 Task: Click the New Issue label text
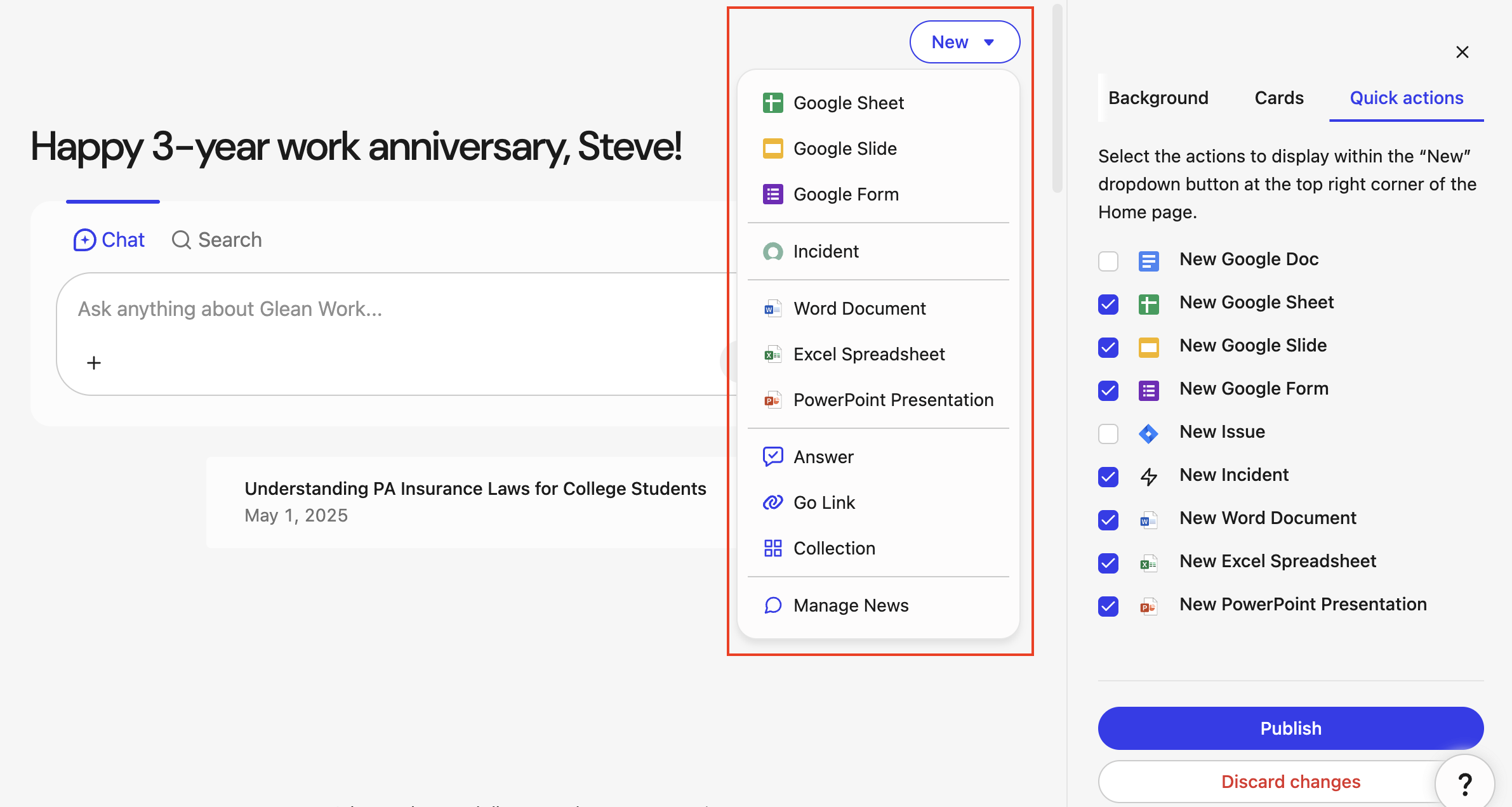(x=1222, y=432)
